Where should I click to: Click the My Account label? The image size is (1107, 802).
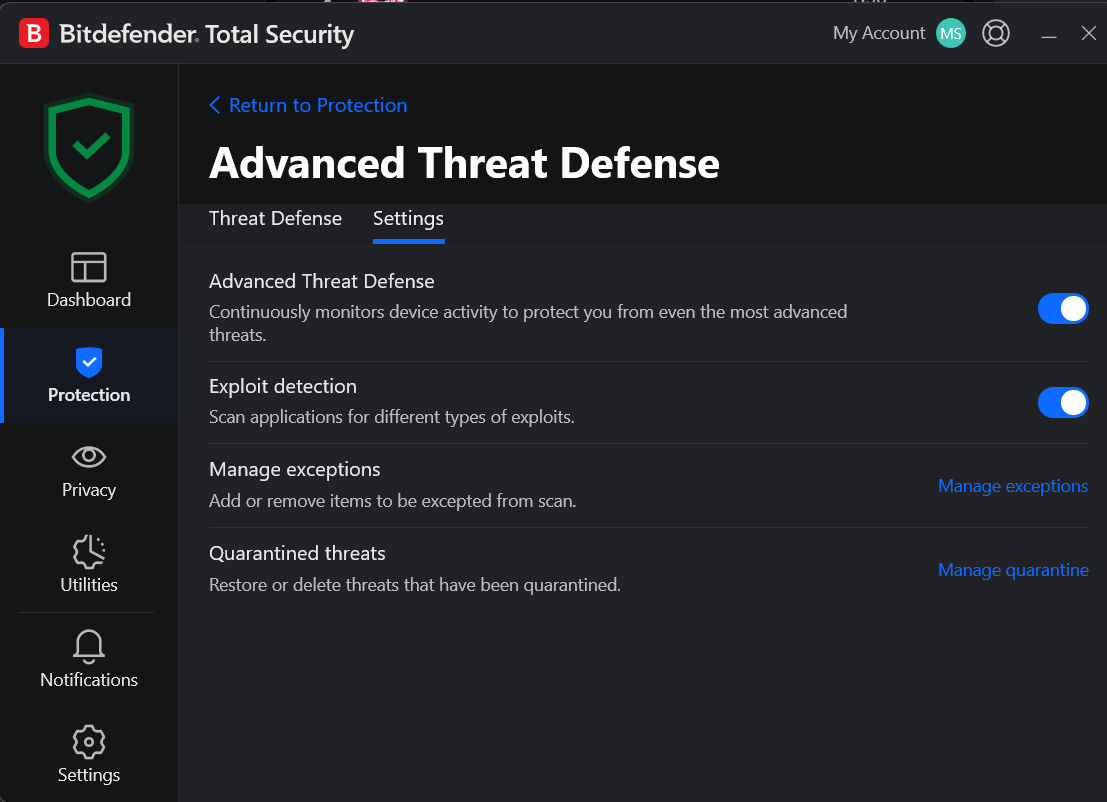878,33
